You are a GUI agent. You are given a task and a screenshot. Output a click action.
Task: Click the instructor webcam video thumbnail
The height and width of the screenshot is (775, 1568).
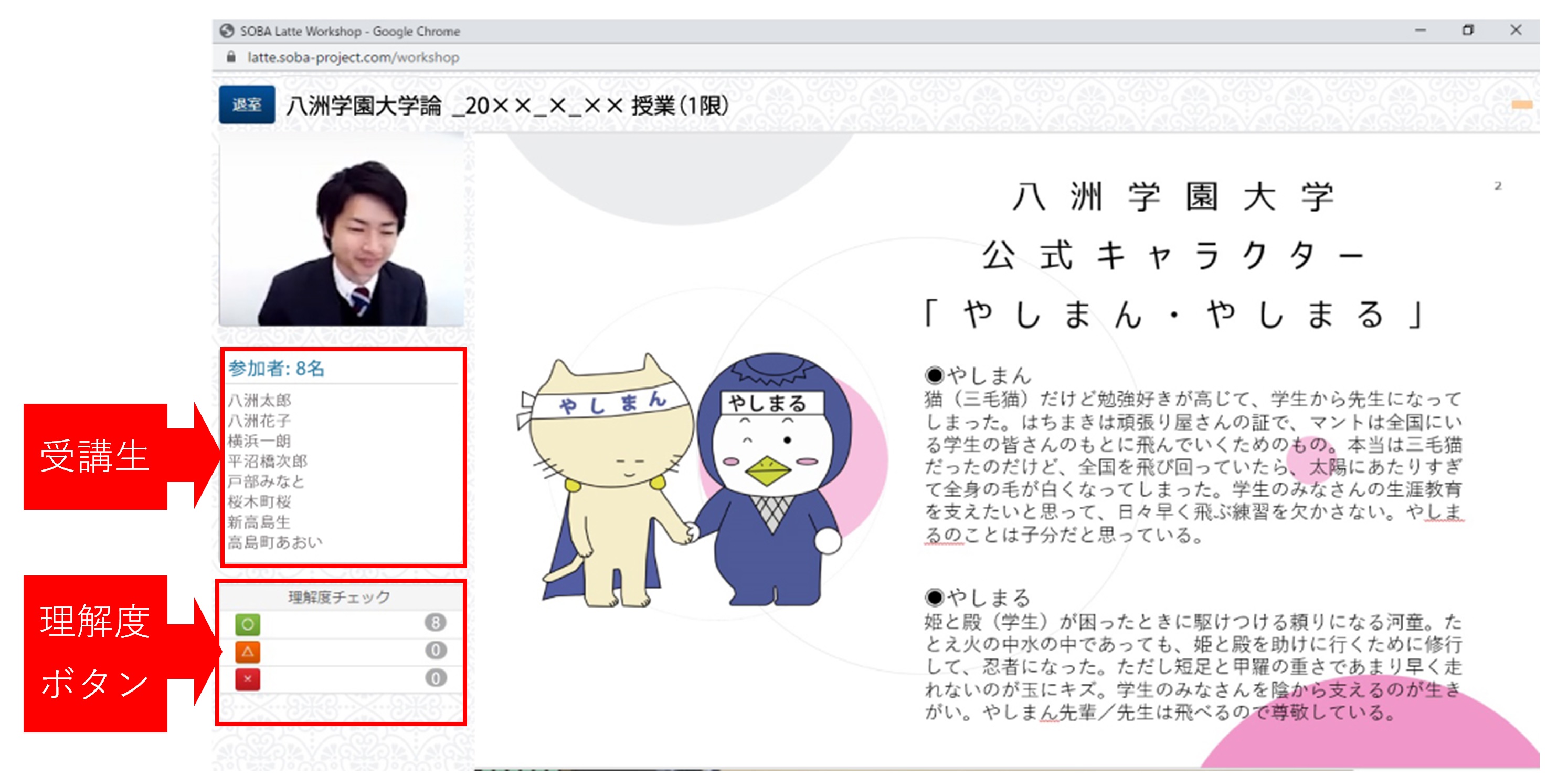[342, 231]
